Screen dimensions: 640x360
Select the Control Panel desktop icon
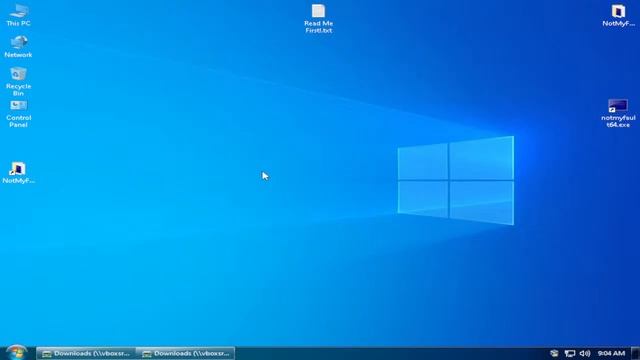[18, 114]
